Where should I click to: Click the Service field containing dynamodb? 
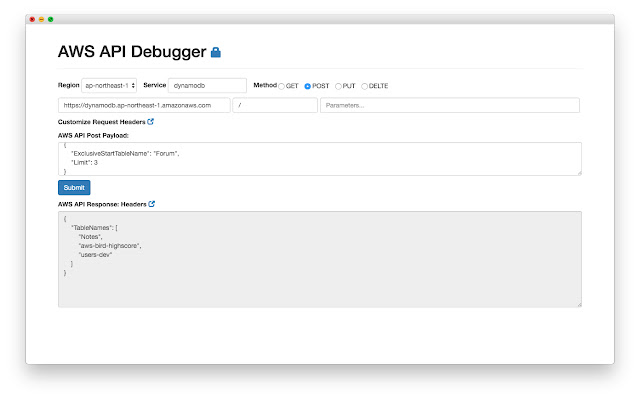coord(207,85)
